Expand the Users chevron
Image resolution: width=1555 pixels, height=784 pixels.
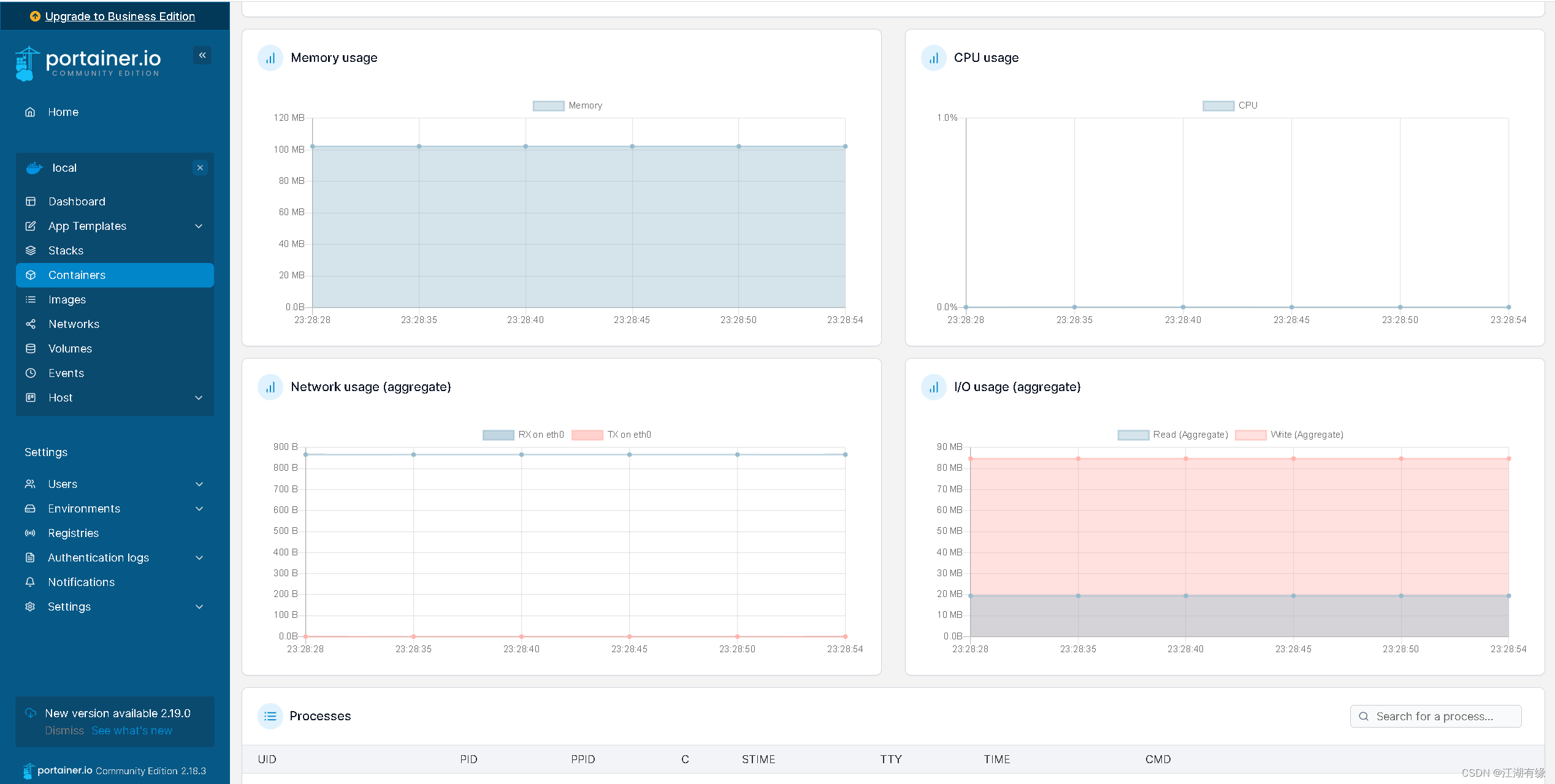point(199,484)
